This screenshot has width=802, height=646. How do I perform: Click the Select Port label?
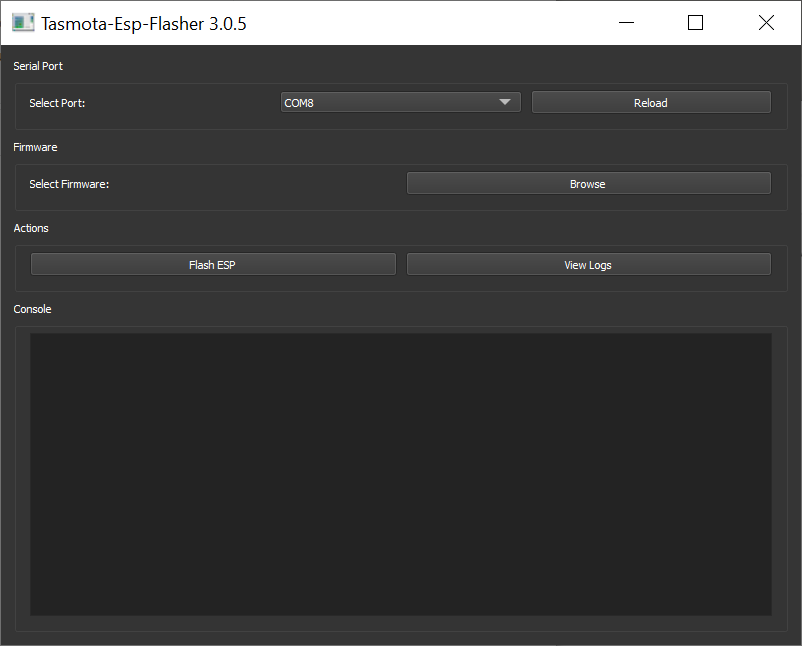pyautogui.click(x=57, y=103)
